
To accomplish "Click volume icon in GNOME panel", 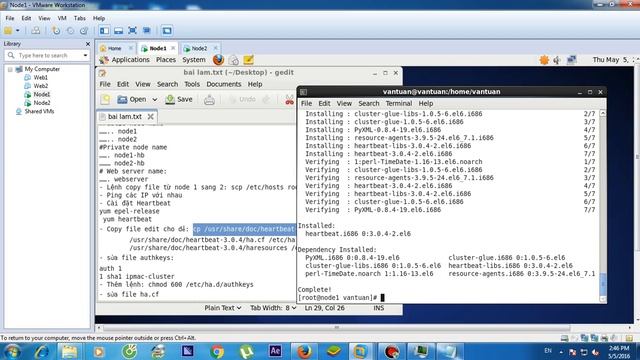I will (x=557, y=60).
